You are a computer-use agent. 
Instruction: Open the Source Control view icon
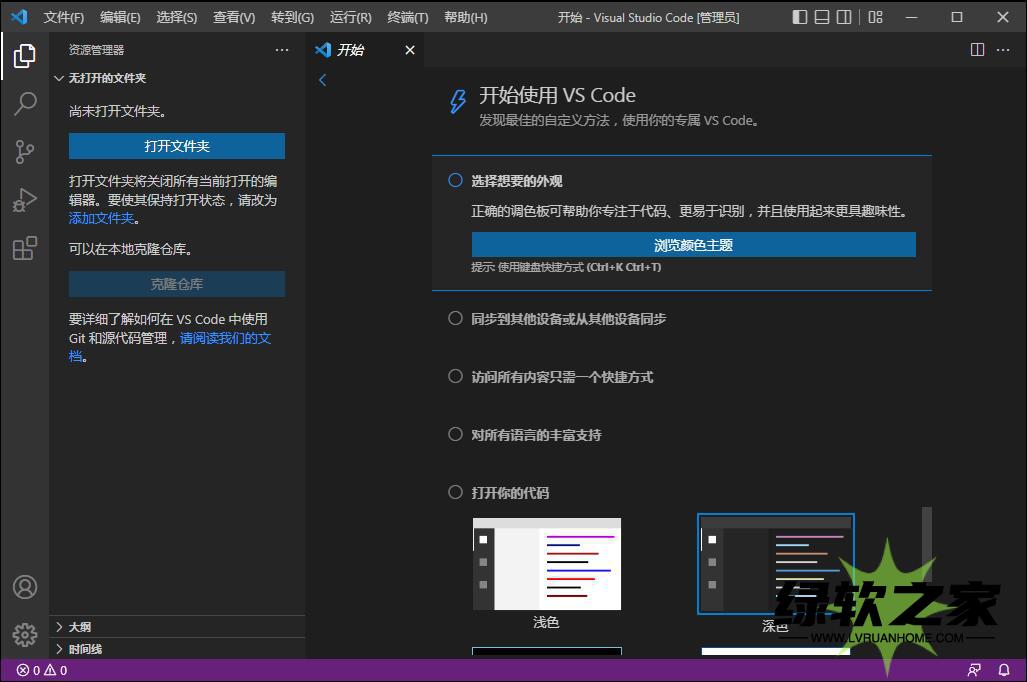pyautogui.click(x=25, y=152)
